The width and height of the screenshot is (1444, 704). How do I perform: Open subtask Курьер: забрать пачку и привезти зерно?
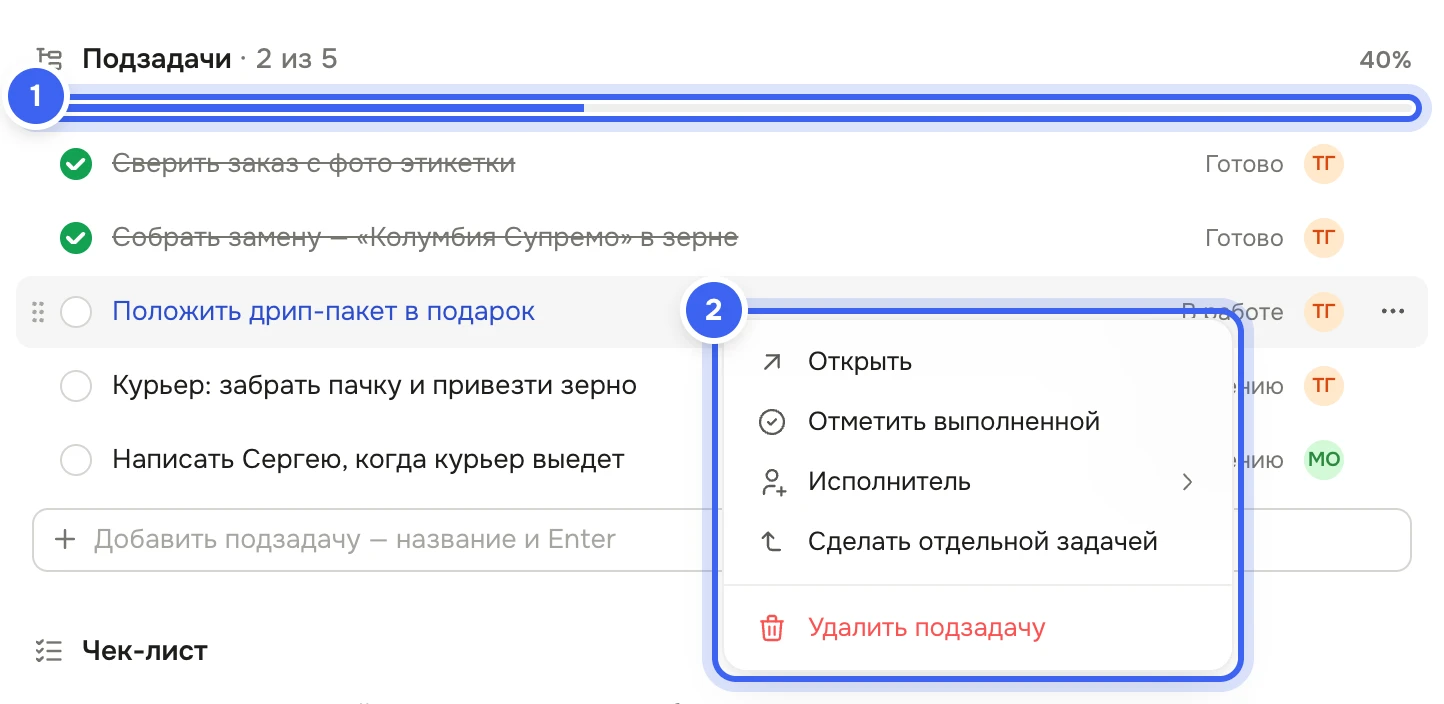click(x=374, y=386)
